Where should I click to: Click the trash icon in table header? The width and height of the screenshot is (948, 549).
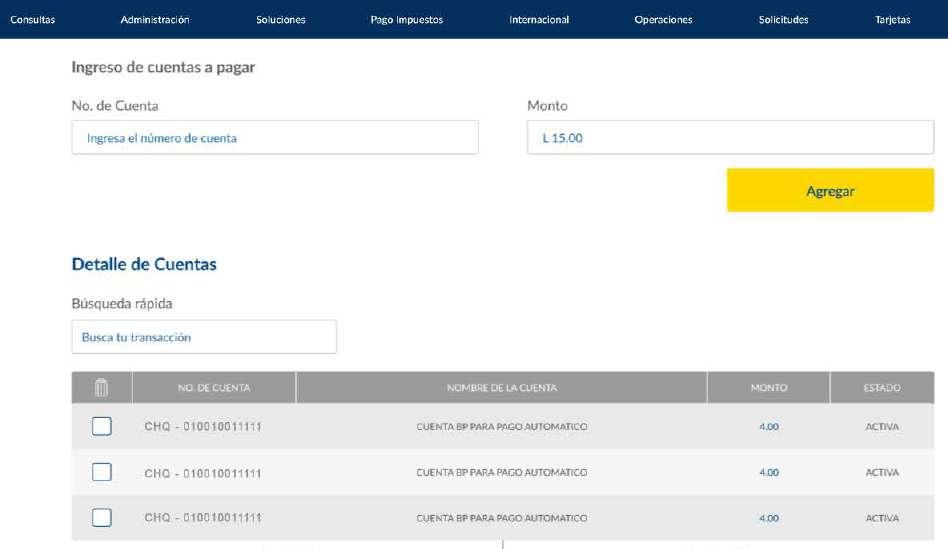click(102, 388)
